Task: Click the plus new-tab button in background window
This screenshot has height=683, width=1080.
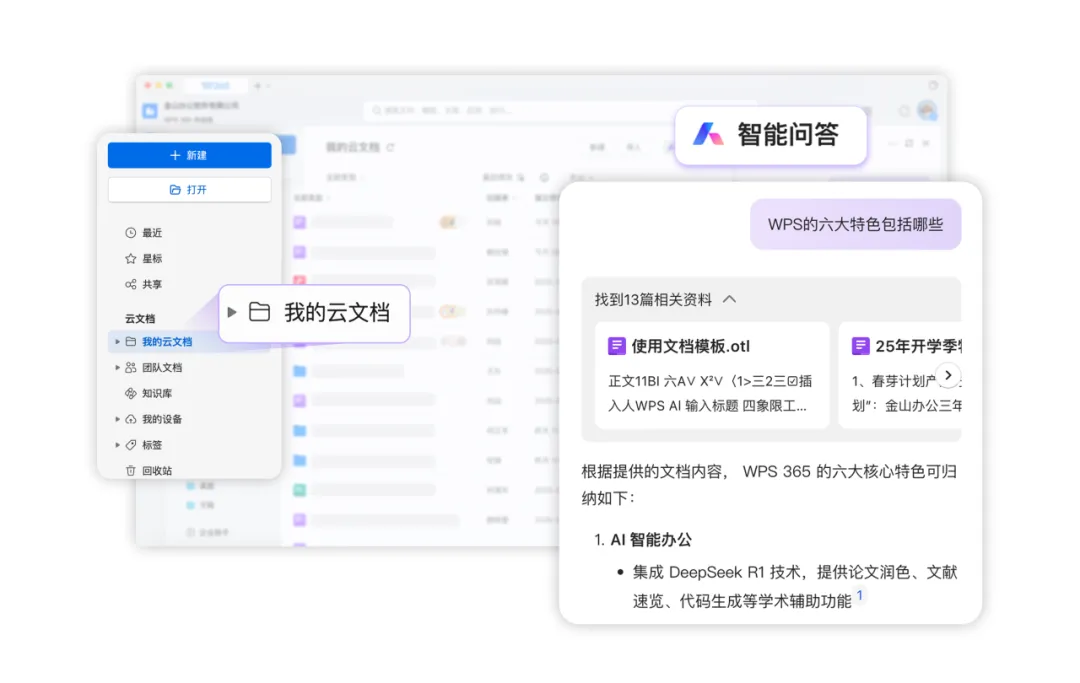Action: pyautogui.click(x=258, y=86)
